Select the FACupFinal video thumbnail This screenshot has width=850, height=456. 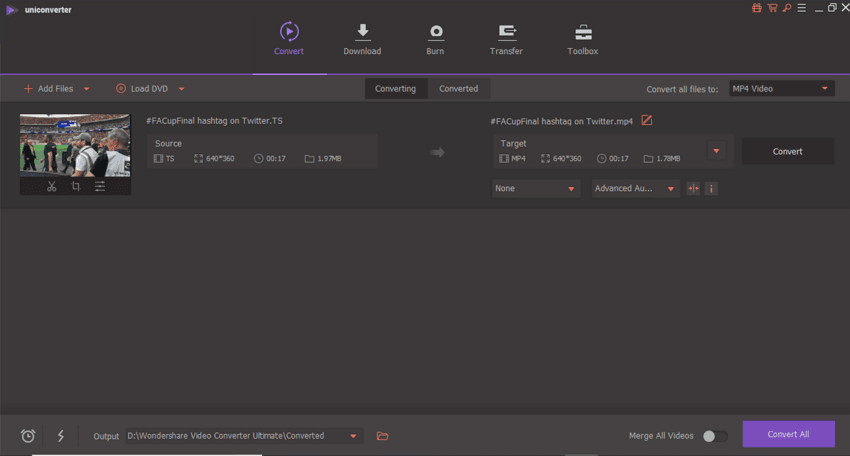75,145
